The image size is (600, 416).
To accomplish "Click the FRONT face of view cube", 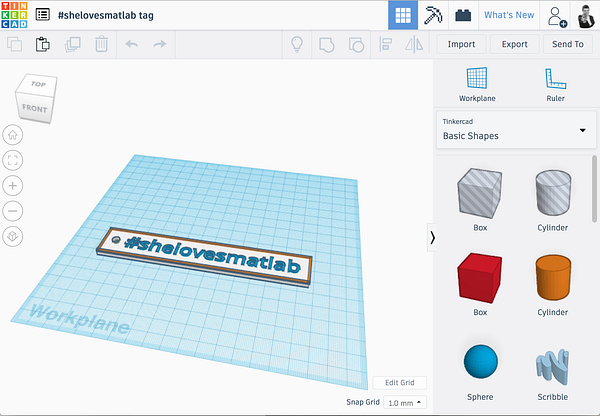I will [x=34, y=108].
